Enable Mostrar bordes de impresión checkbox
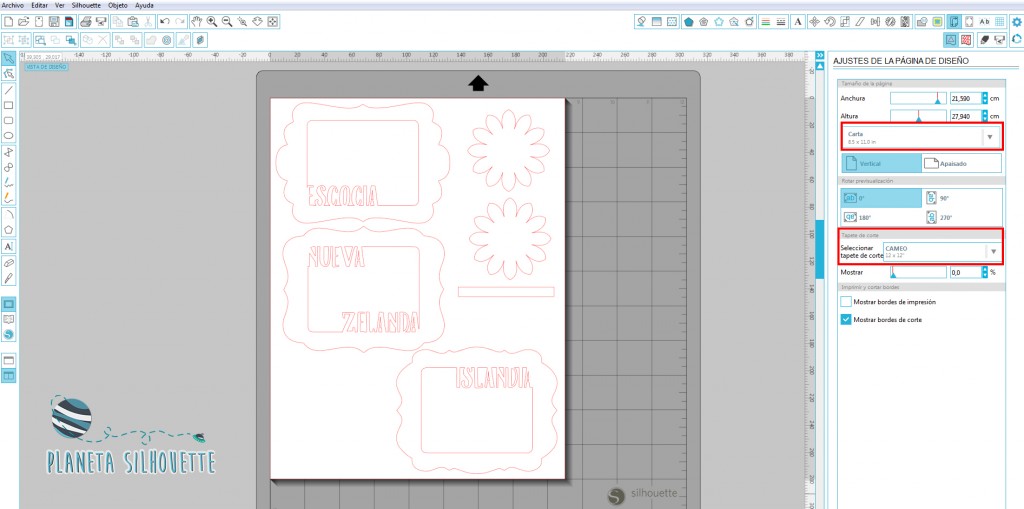Image resolution: width=1024 pixels, height=509 pixels. pos(846,301)
